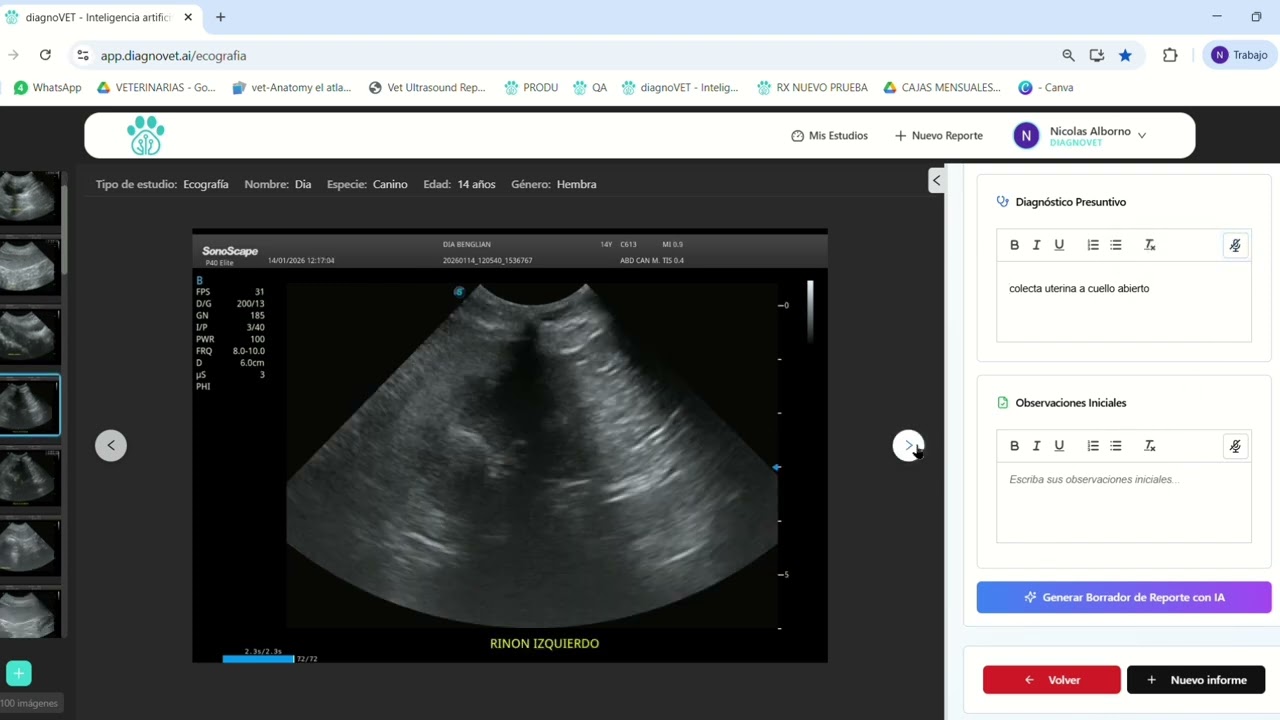Image resolution: width=1280 pixels, height=720 pixels.
Task: Click the blue clip playback progress bar
Action: click(x=258, y=659)
